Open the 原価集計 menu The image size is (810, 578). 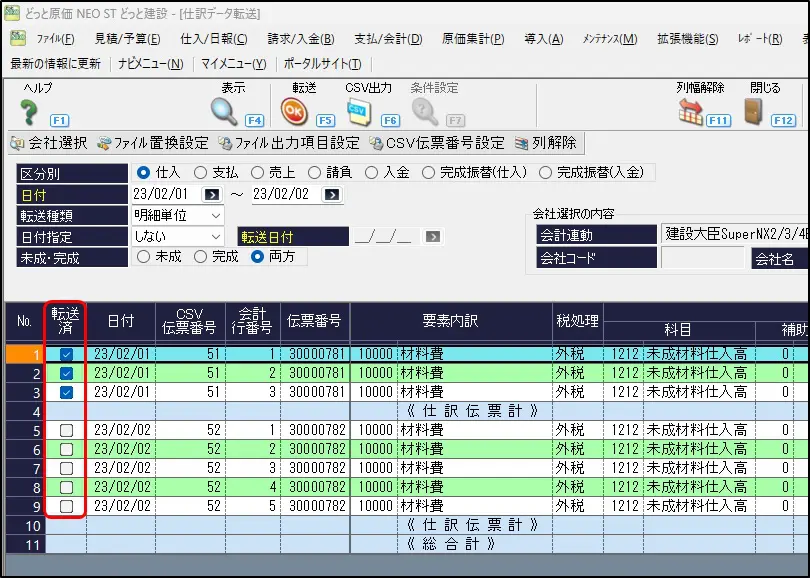473,39
